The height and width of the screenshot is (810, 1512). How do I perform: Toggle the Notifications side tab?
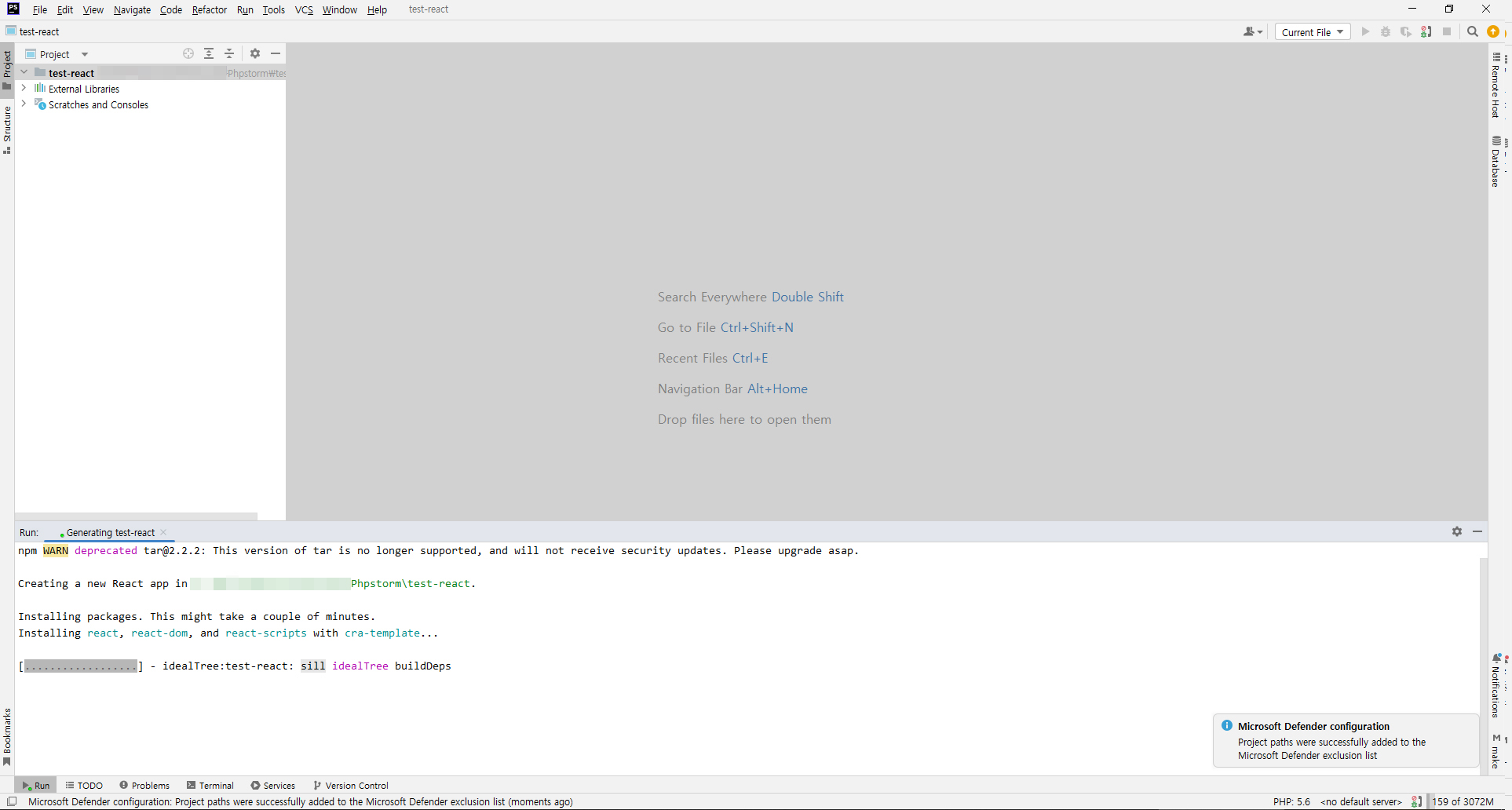tap(1496, 684)
